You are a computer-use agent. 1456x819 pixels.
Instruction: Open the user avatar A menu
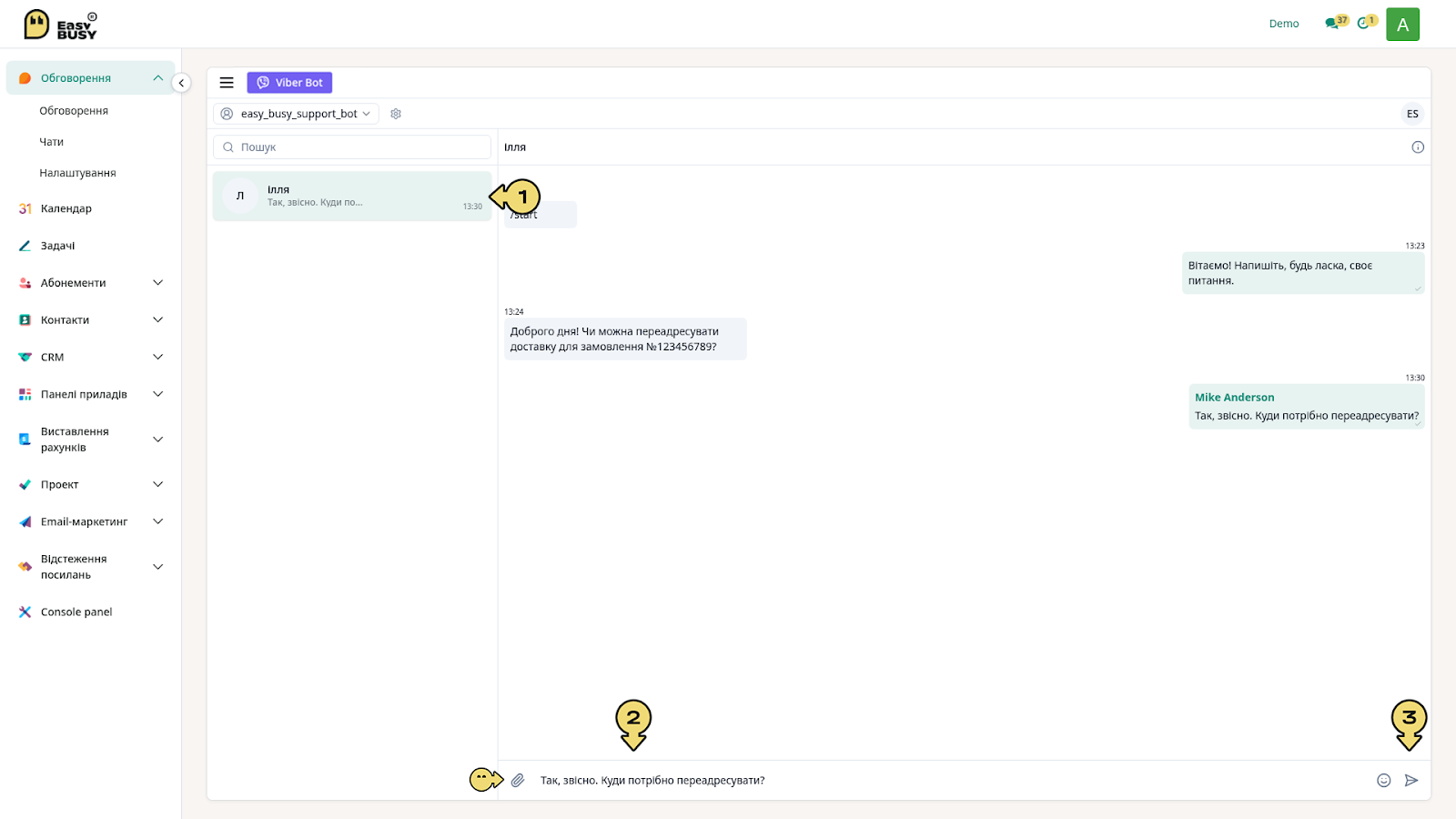pos(1402,25)
